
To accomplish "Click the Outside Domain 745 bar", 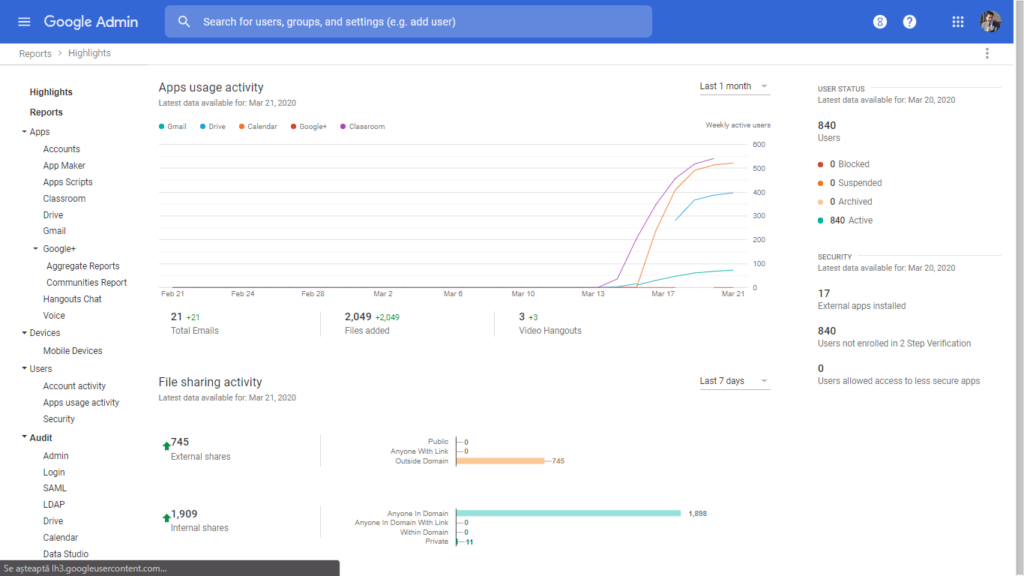I will 501,461.
